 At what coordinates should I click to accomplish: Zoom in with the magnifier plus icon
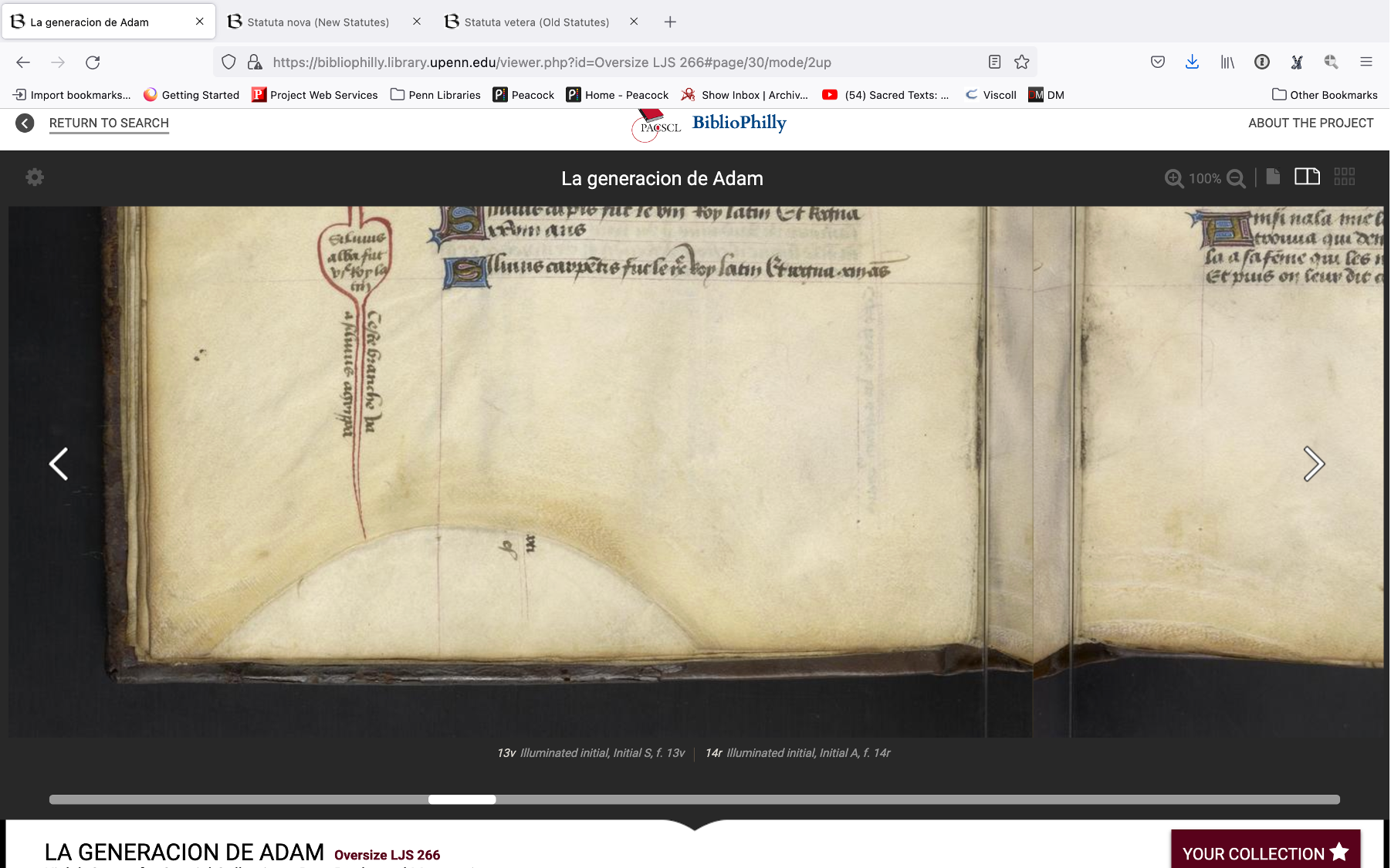(1174, 178)
